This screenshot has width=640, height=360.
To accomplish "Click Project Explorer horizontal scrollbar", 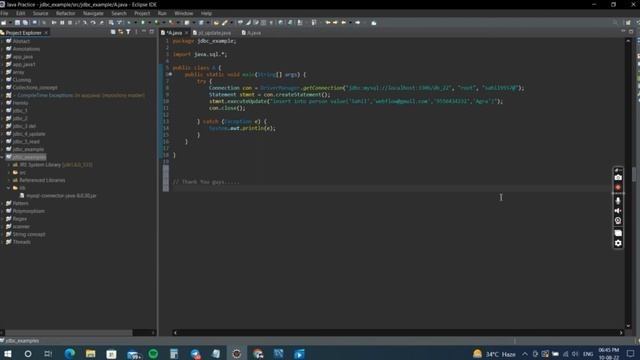I will point(69,333).
